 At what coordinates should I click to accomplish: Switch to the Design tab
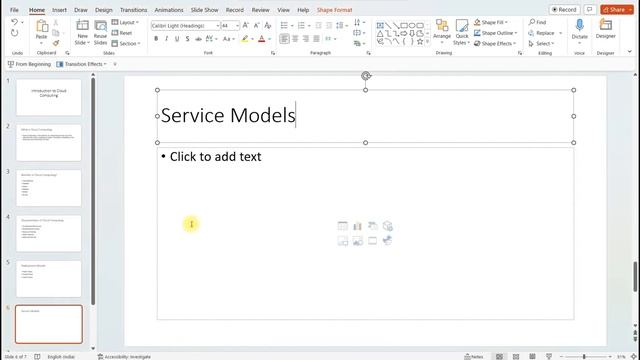click(x=104, y=10)
